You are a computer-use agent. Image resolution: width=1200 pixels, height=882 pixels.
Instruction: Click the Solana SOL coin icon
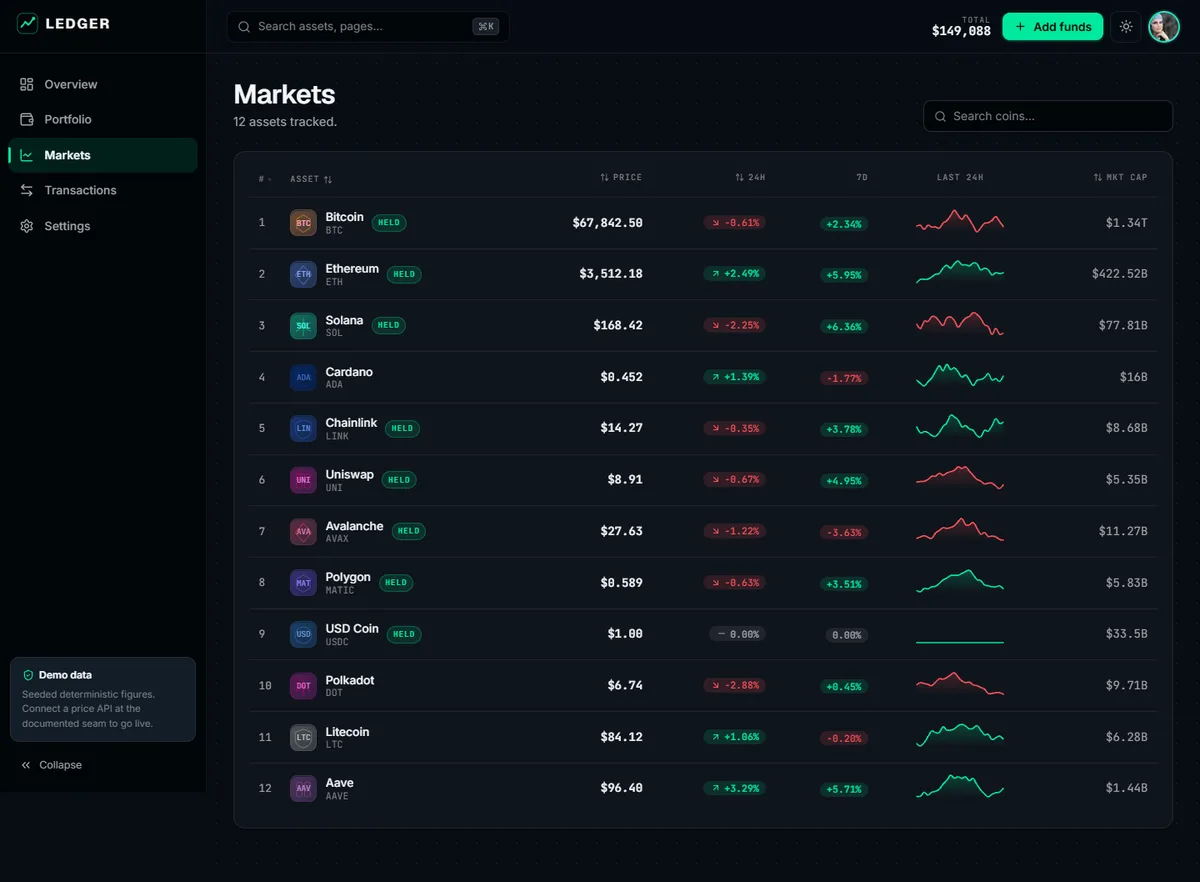click(303, 326)
